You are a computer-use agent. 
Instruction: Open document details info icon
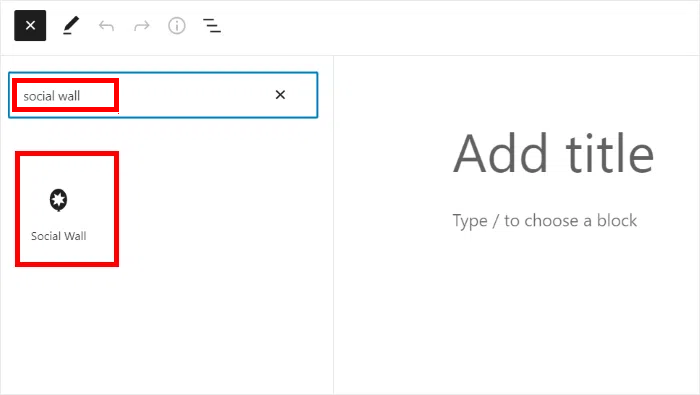click(x=177, y=26)
